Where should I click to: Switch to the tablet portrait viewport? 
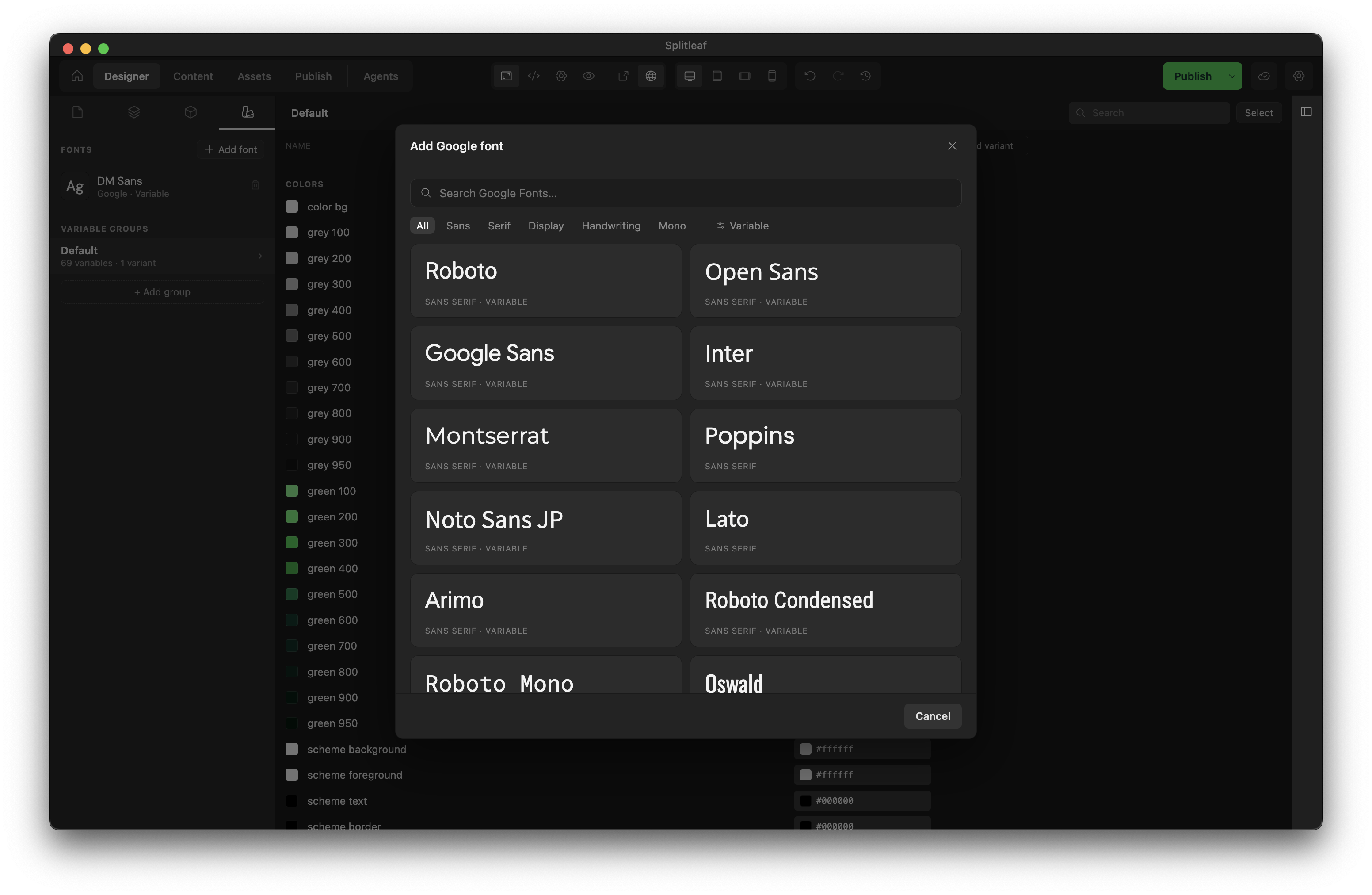point(717,76)
